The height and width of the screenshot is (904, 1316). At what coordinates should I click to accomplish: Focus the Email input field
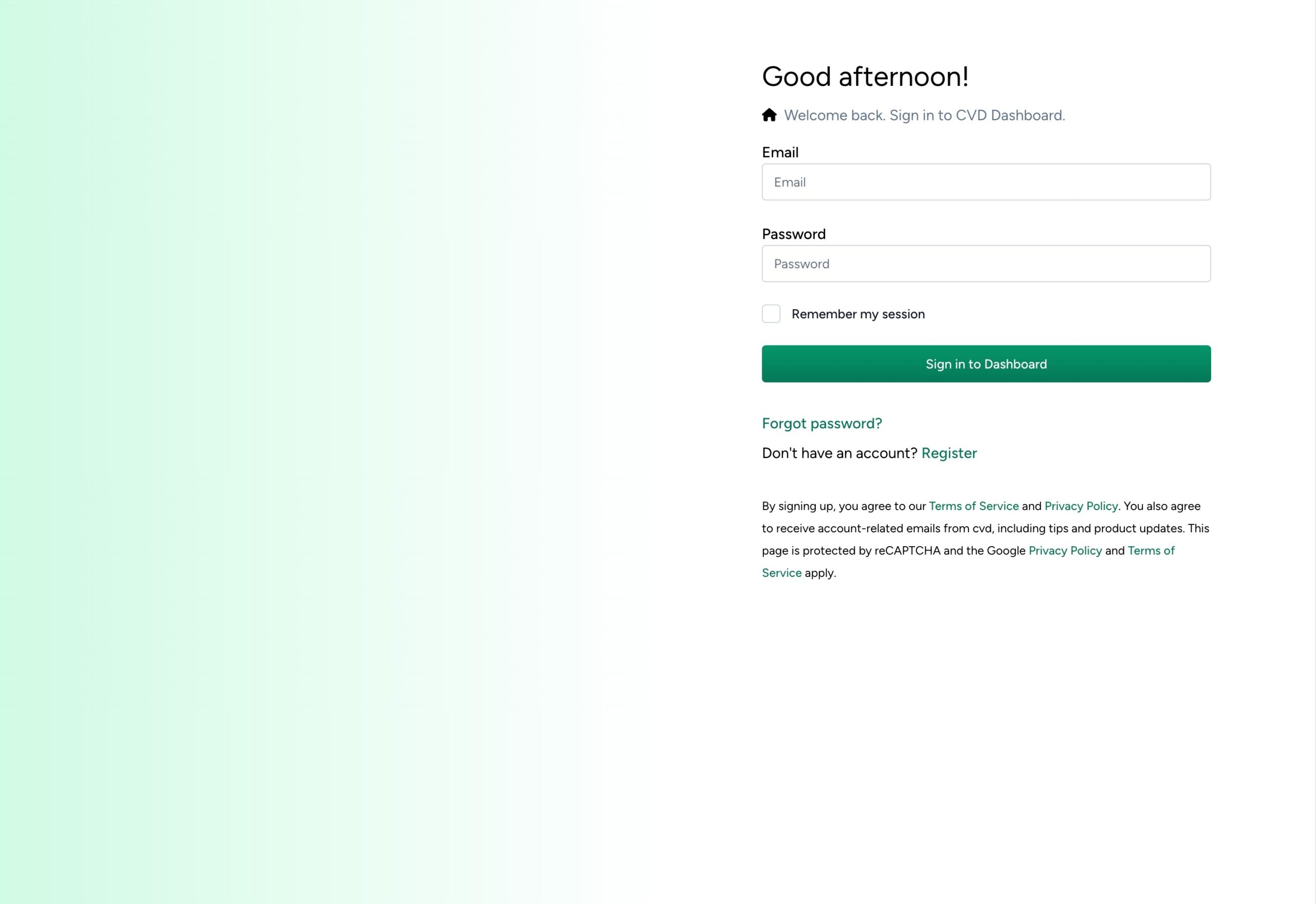coord(986,182)
